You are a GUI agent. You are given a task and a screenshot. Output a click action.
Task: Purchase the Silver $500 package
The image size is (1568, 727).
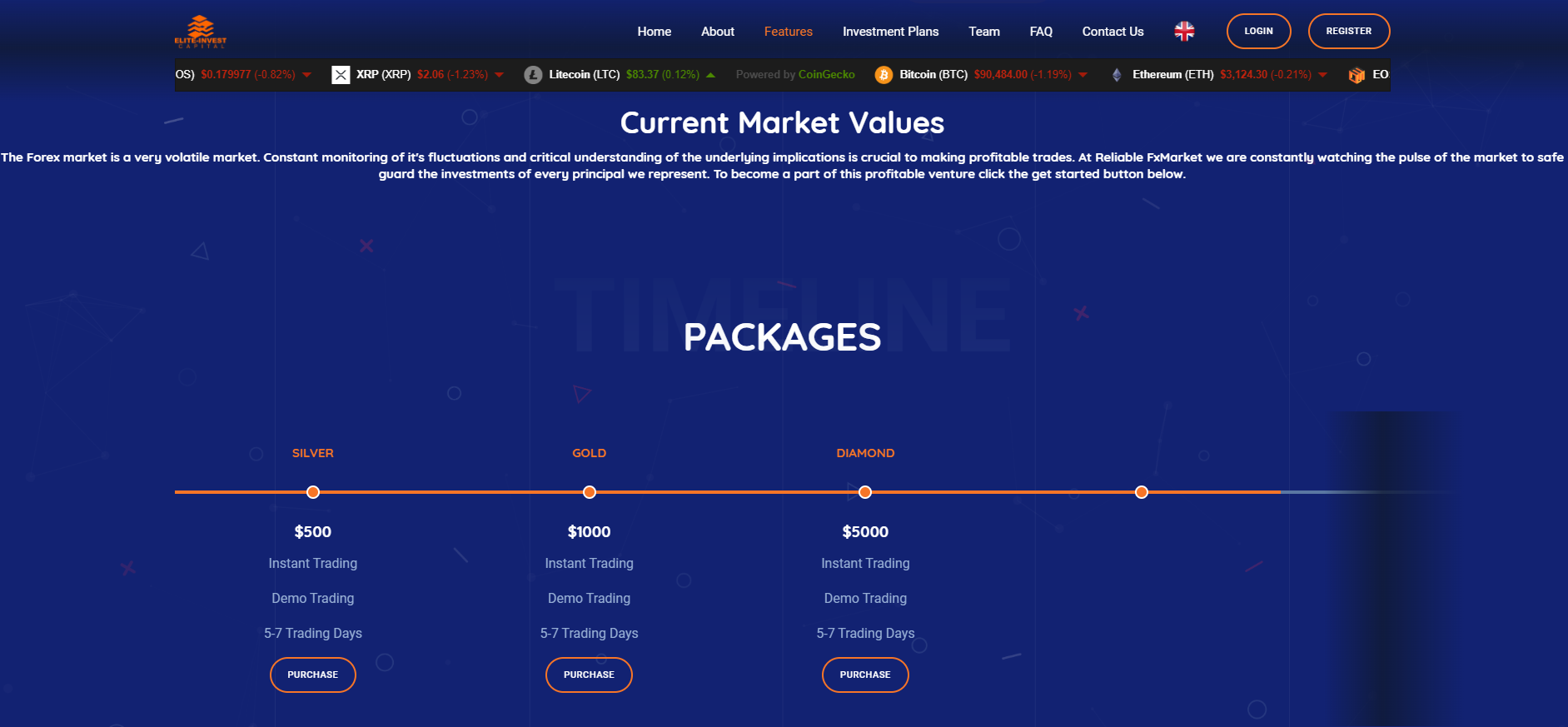click(x=313, y=675)
